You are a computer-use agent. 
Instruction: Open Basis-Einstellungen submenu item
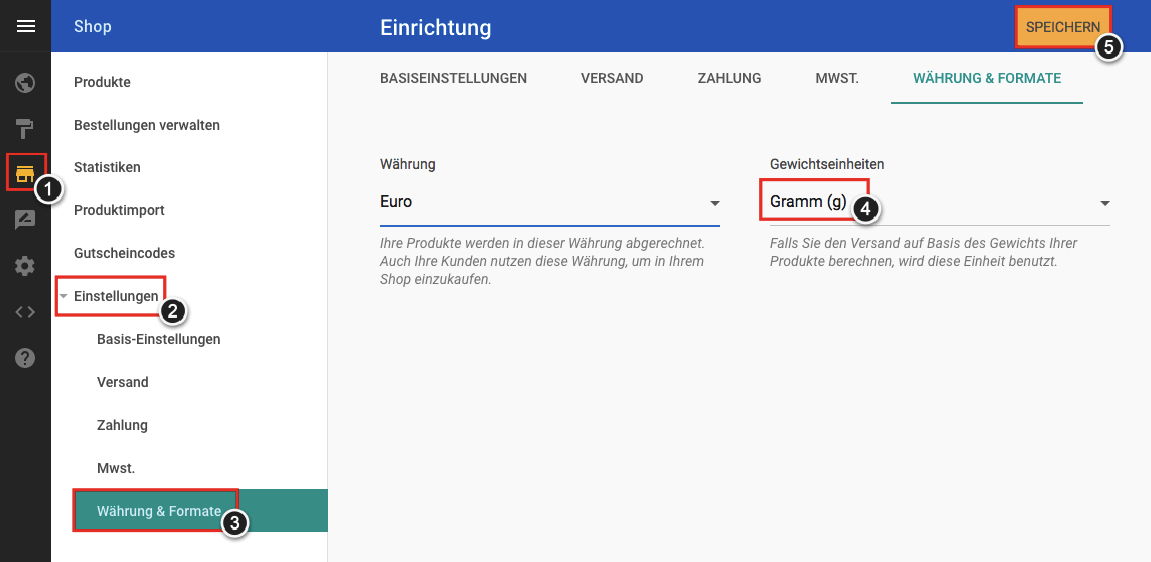[159, 339]
